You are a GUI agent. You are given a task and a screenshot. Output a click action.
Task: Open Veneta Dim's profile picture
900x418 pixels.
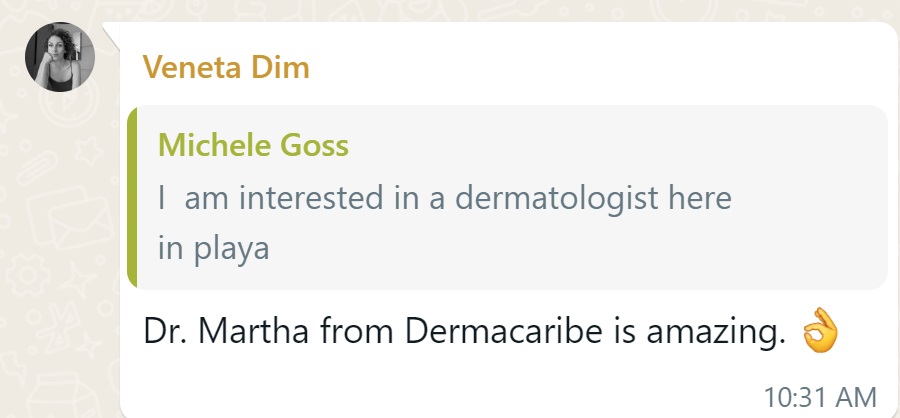(59, 57)
